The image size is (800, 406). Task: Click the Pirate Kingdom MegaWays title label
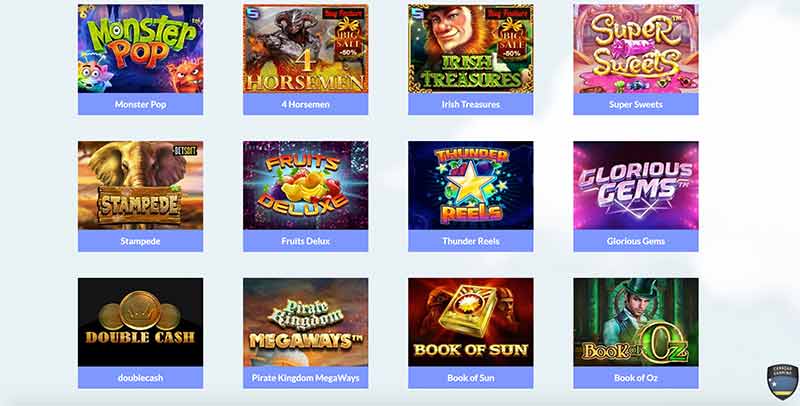click(306, 377)
